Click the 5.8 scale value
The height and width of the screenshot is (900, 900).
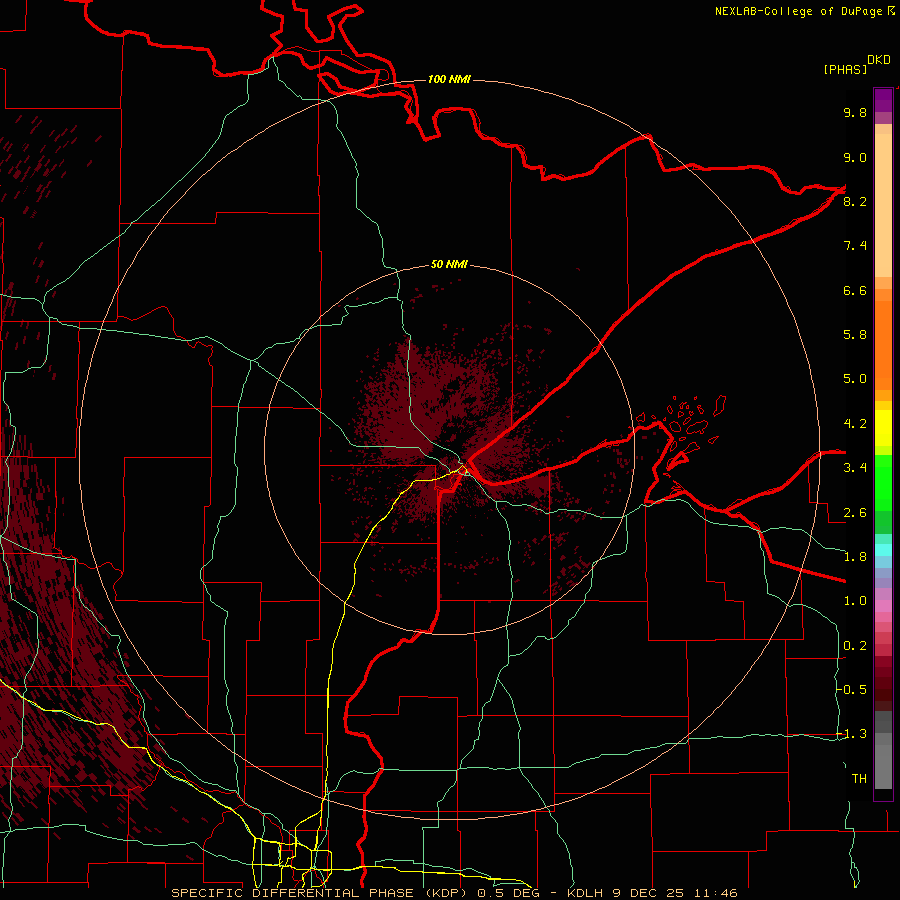[x=855, y=335]
